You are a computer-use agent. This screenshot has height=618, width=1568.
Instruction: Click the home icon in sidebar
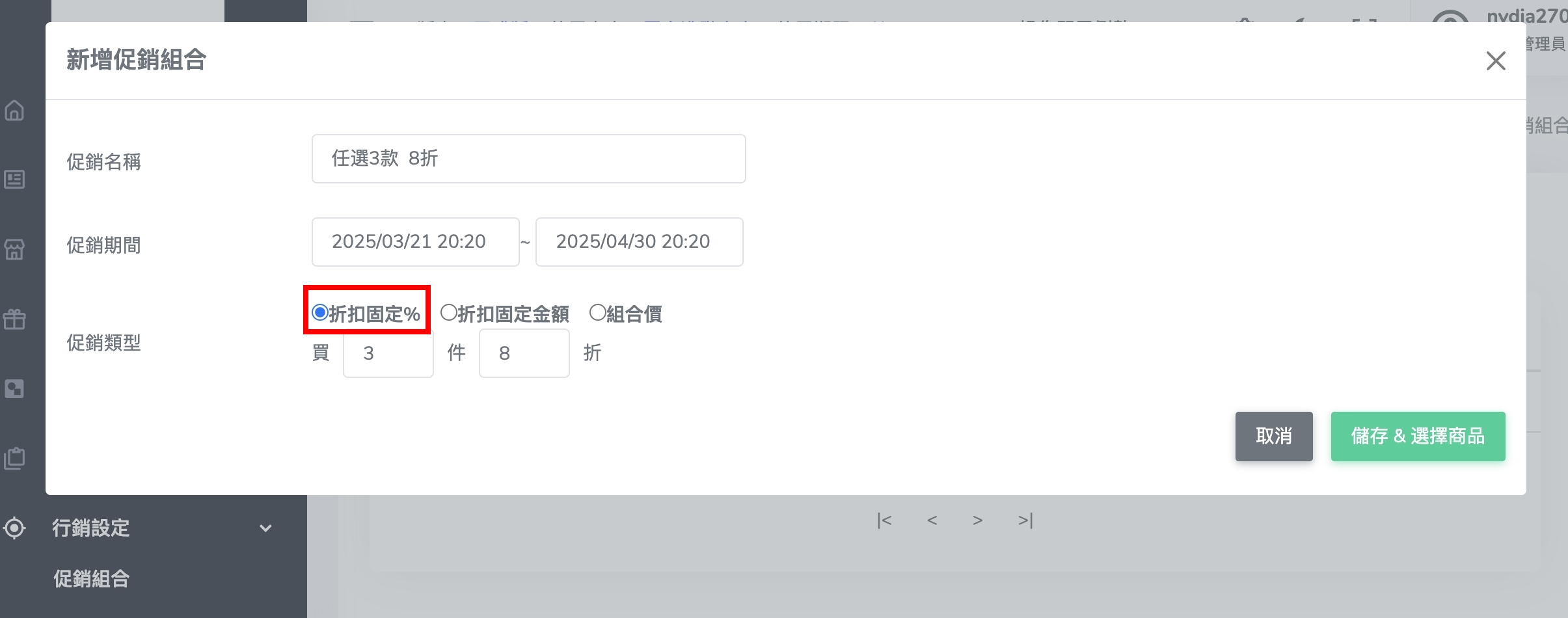14,111
